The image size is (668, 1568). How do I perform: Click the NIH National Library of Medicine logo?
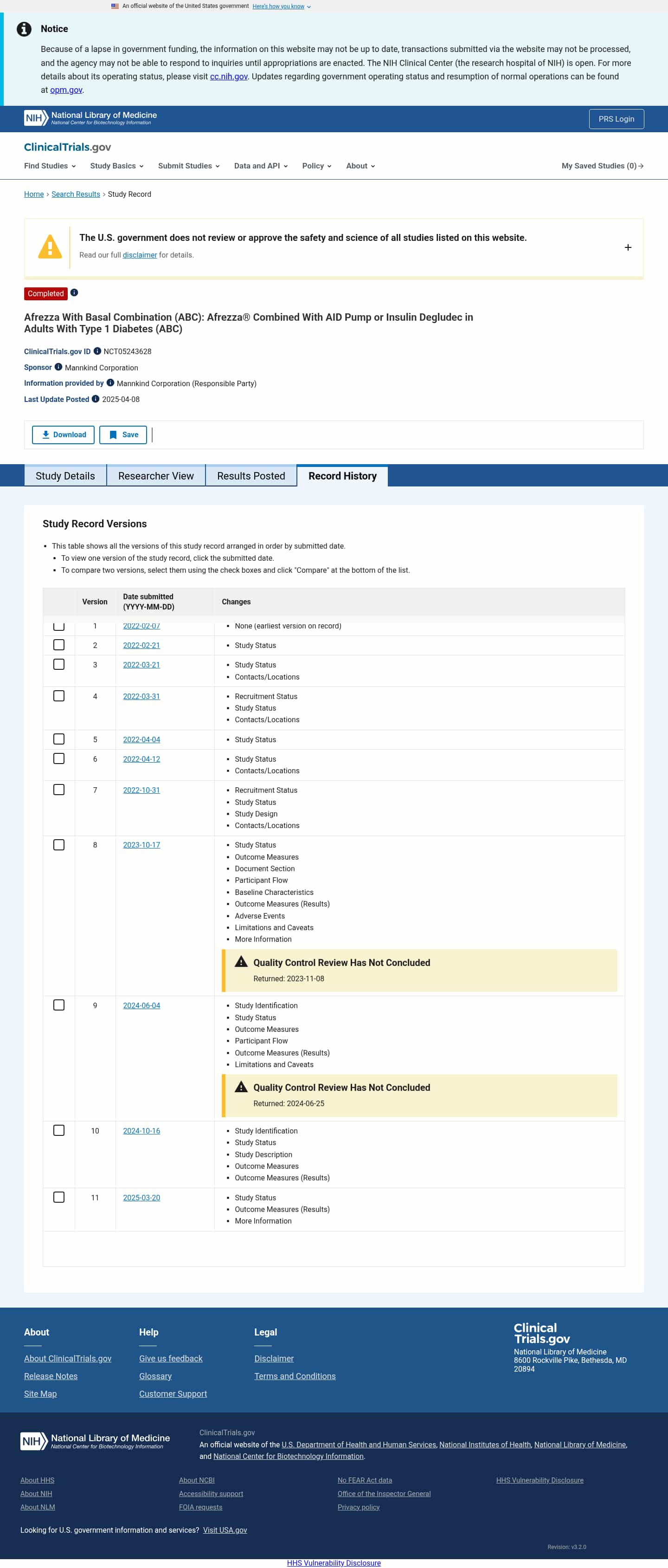coord(90,118)
